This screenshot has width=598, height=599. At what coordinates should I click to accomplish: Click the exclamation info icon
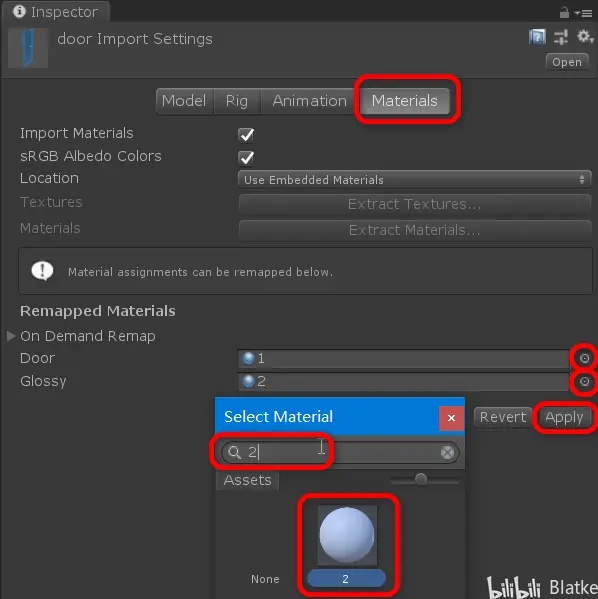pyautogui.click(x=42, y=271)
